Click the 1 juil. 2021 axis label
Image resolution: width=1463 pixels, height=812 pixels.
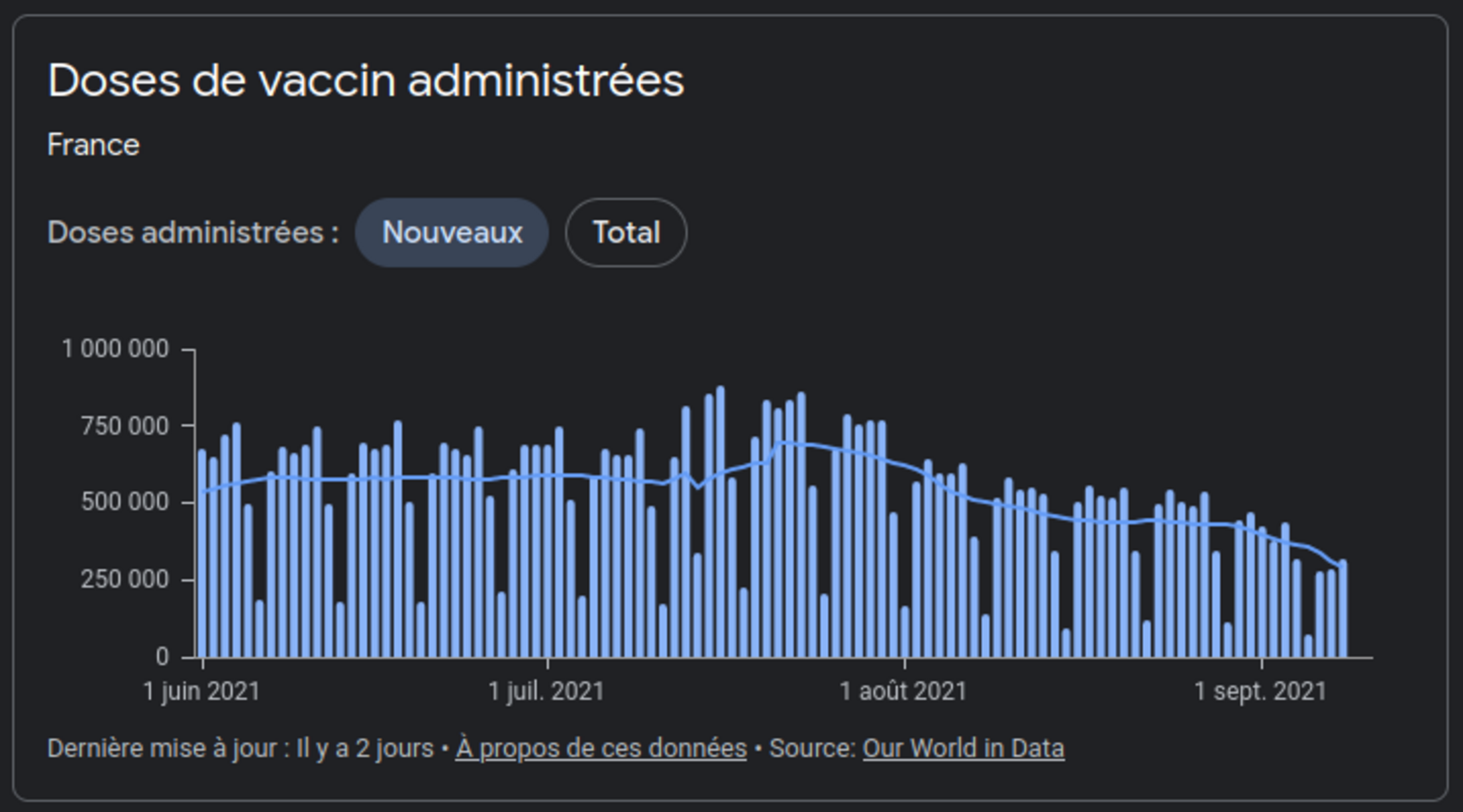[546, 692]
